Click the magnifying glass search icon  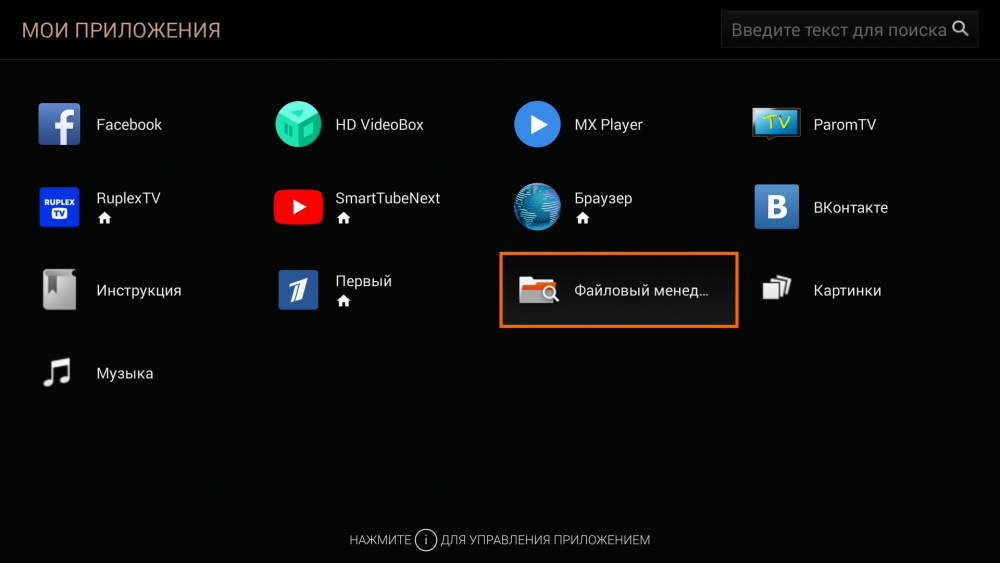960,29
